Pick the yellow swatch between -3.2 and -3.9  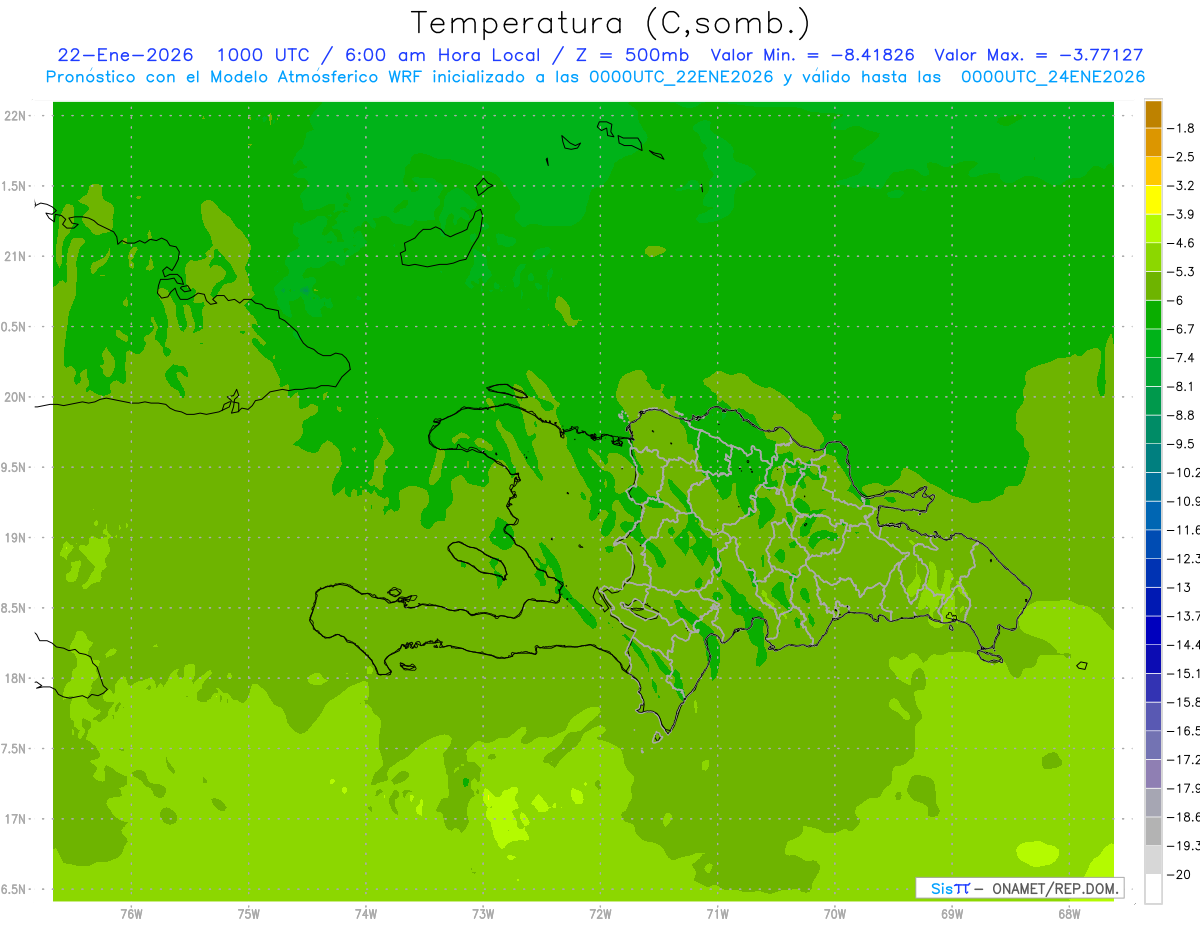(1153, 200)
